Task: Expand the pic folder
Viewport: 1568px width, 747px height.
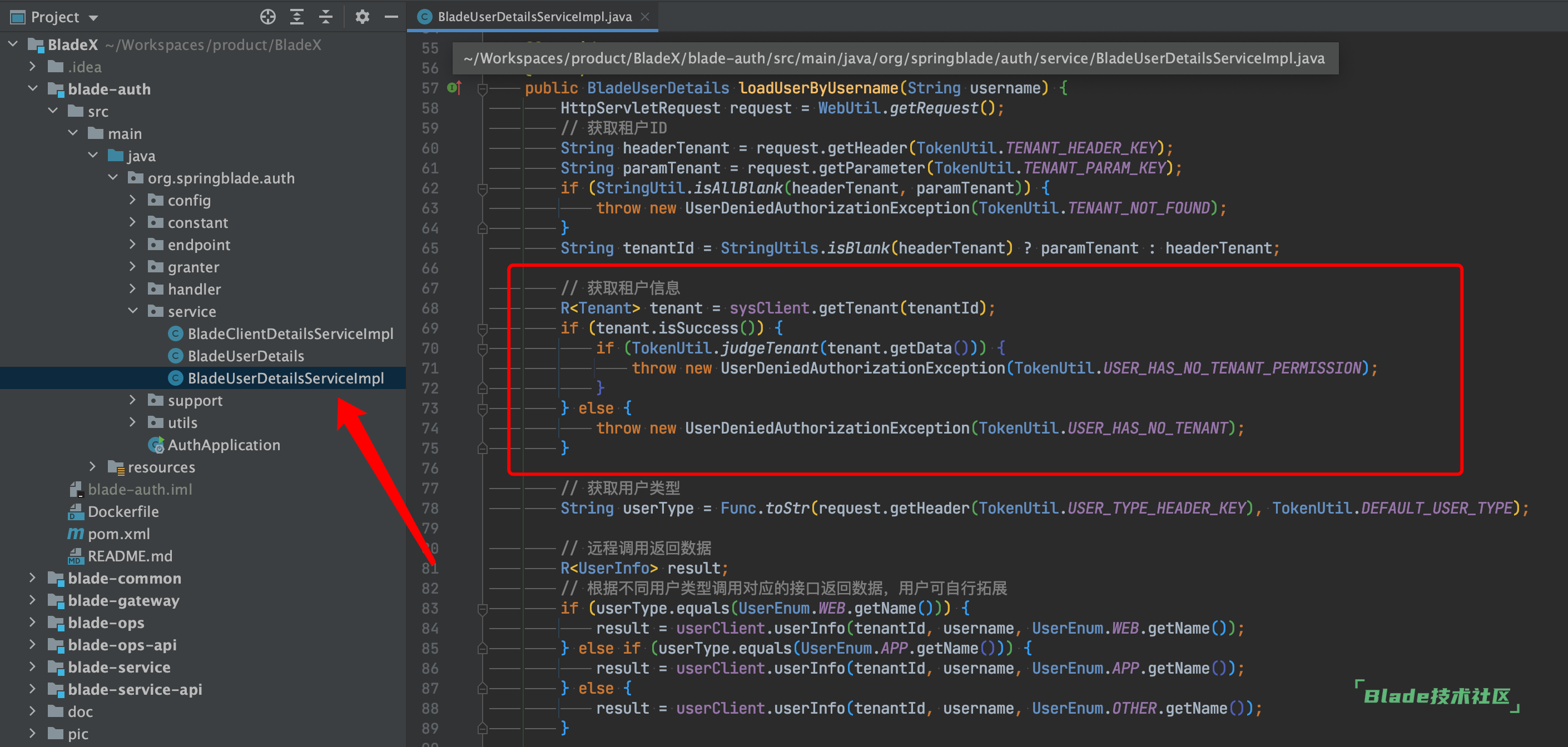Action: [x=33, y=734]
